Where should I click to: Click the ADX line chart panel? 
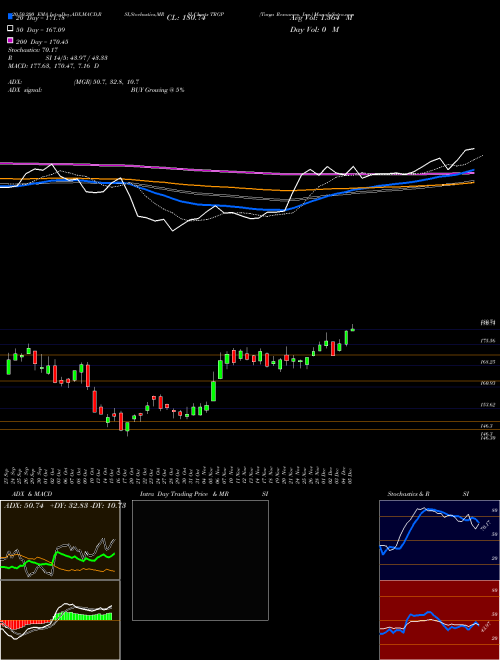60,540
